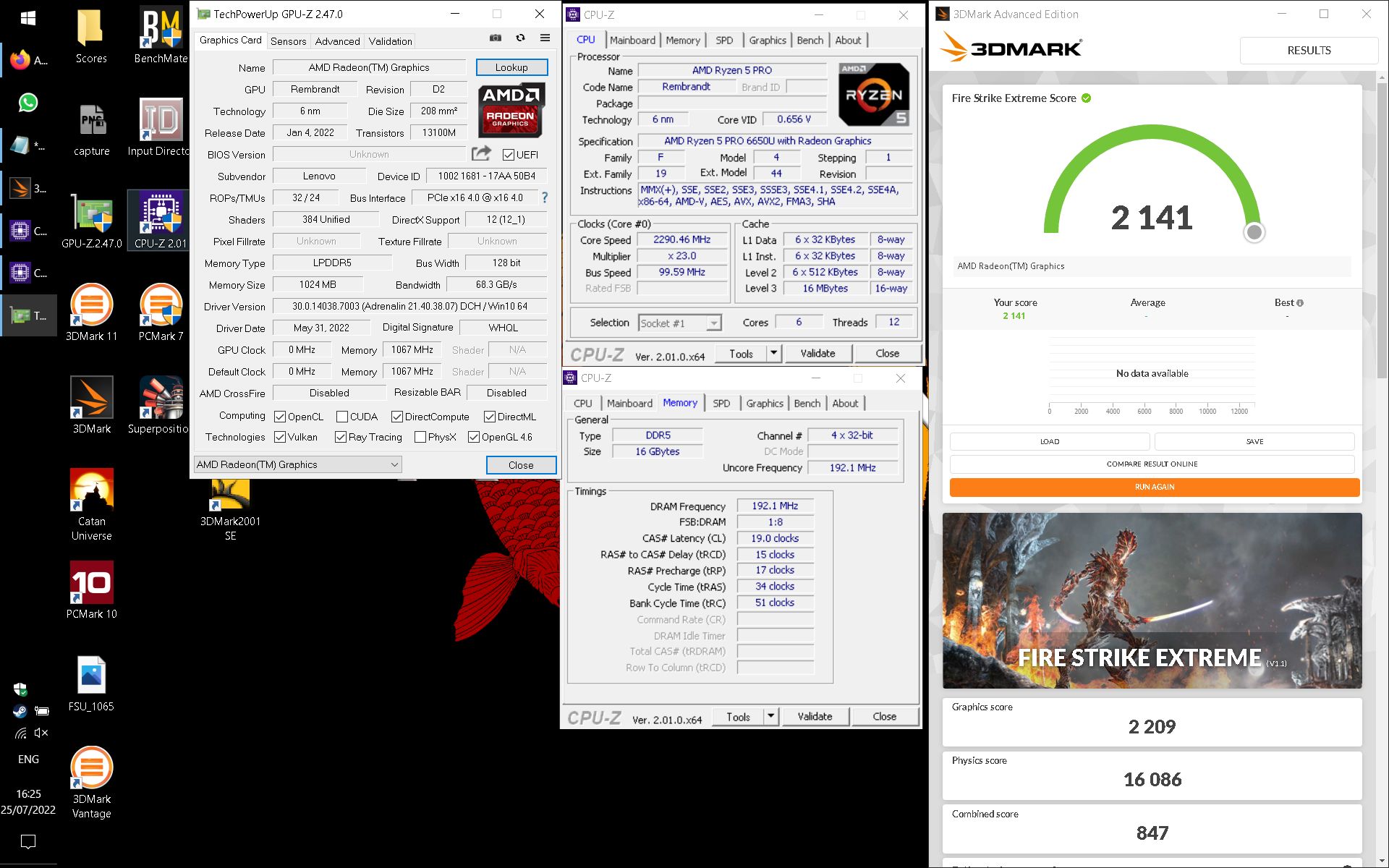Screen dimensions: 1389x868
Task: Launch the 3DMark 11 shortcut
Action: point(91,313)
